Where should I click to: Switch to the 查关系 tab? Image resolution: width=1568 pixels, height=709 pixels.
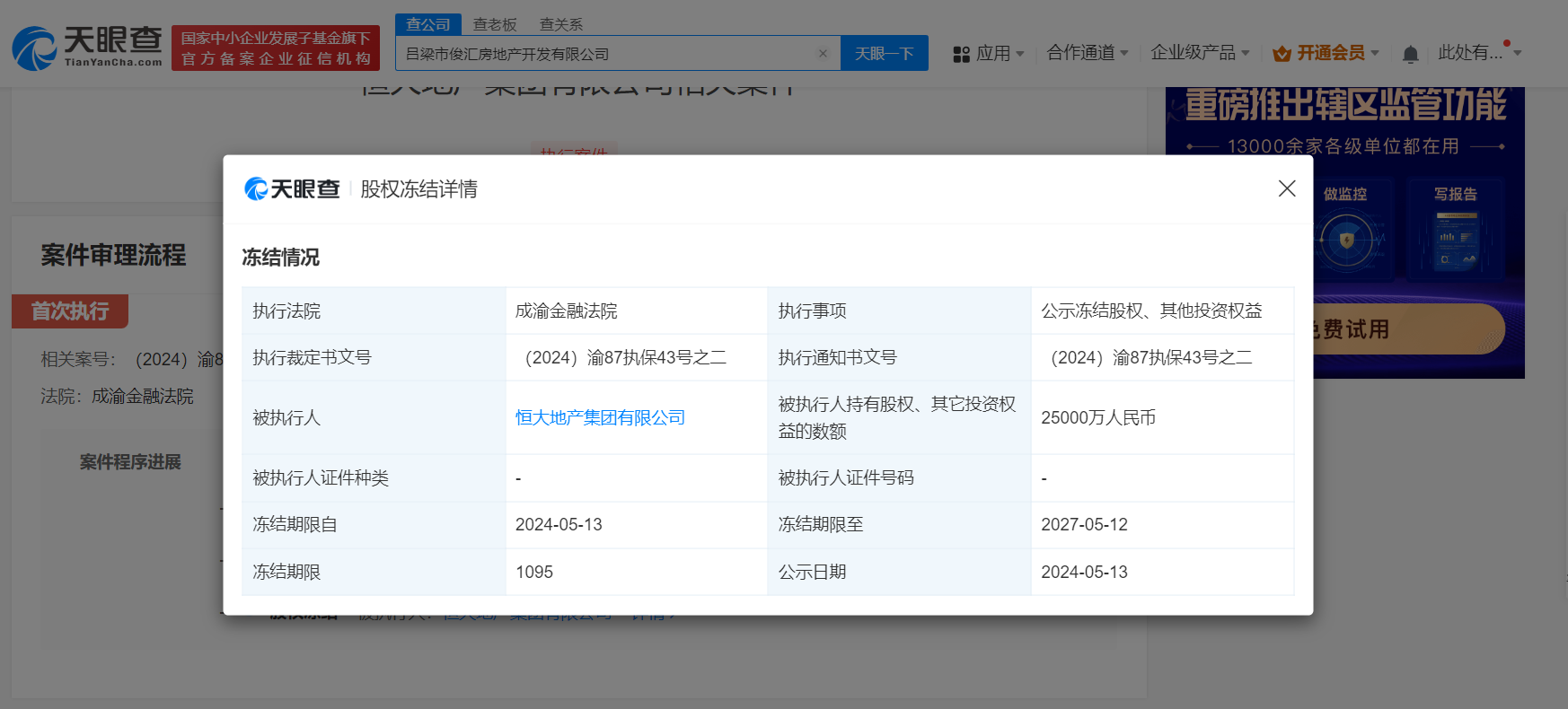561,24
